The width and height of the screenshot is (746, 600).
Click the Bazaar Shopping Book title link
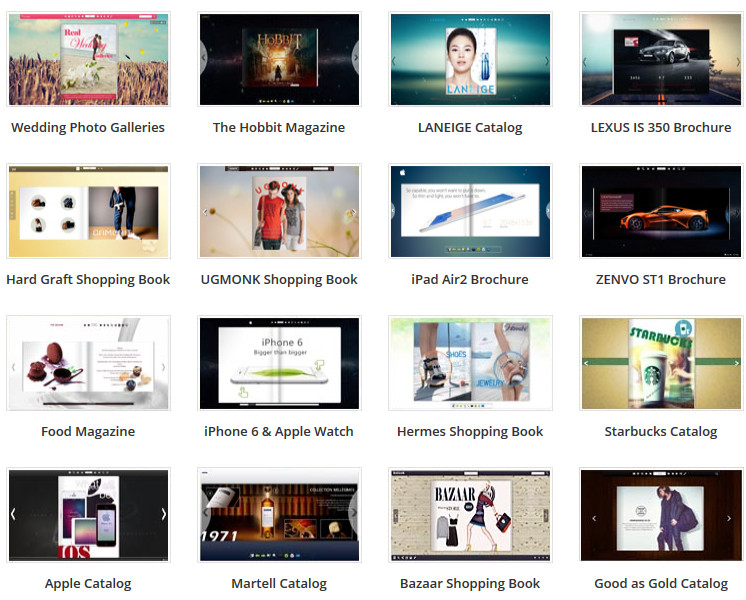(x=470, y=583)
